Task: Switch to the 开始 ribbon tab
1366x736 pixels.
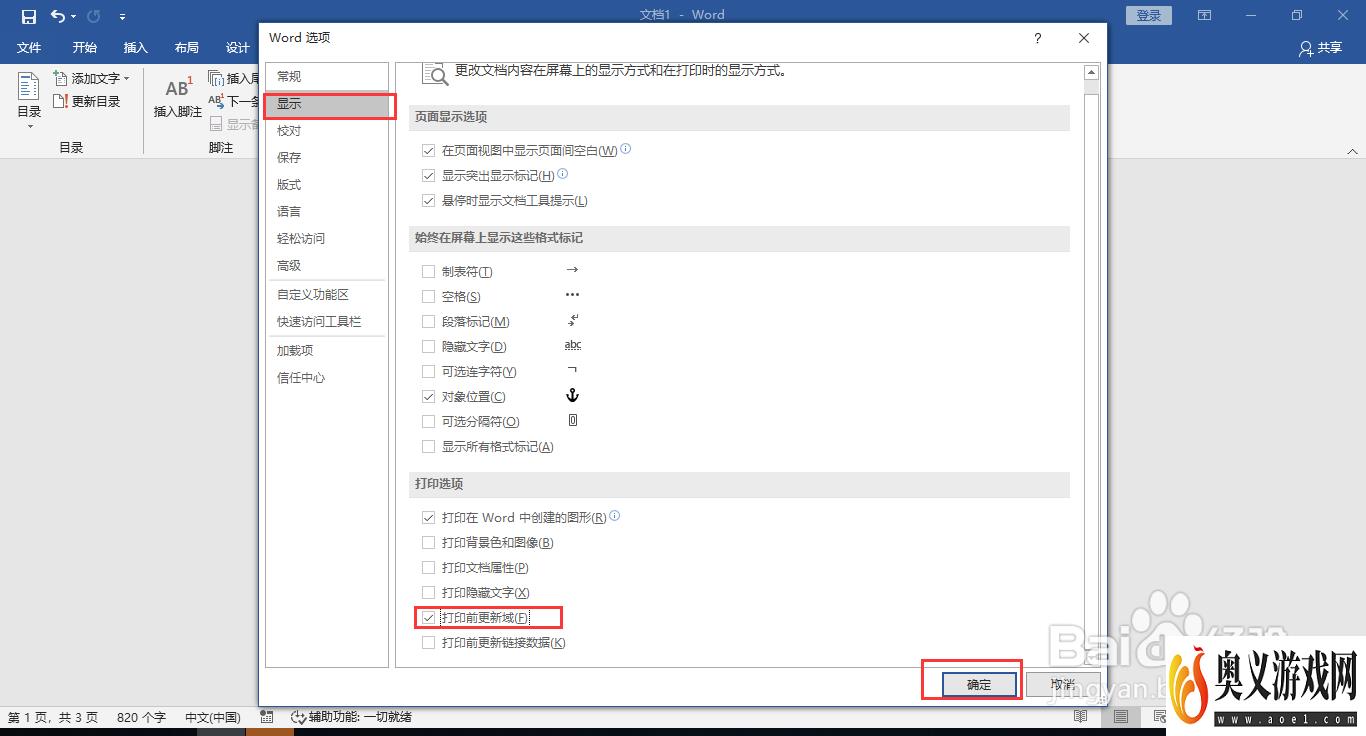Action: click(85, 47)
